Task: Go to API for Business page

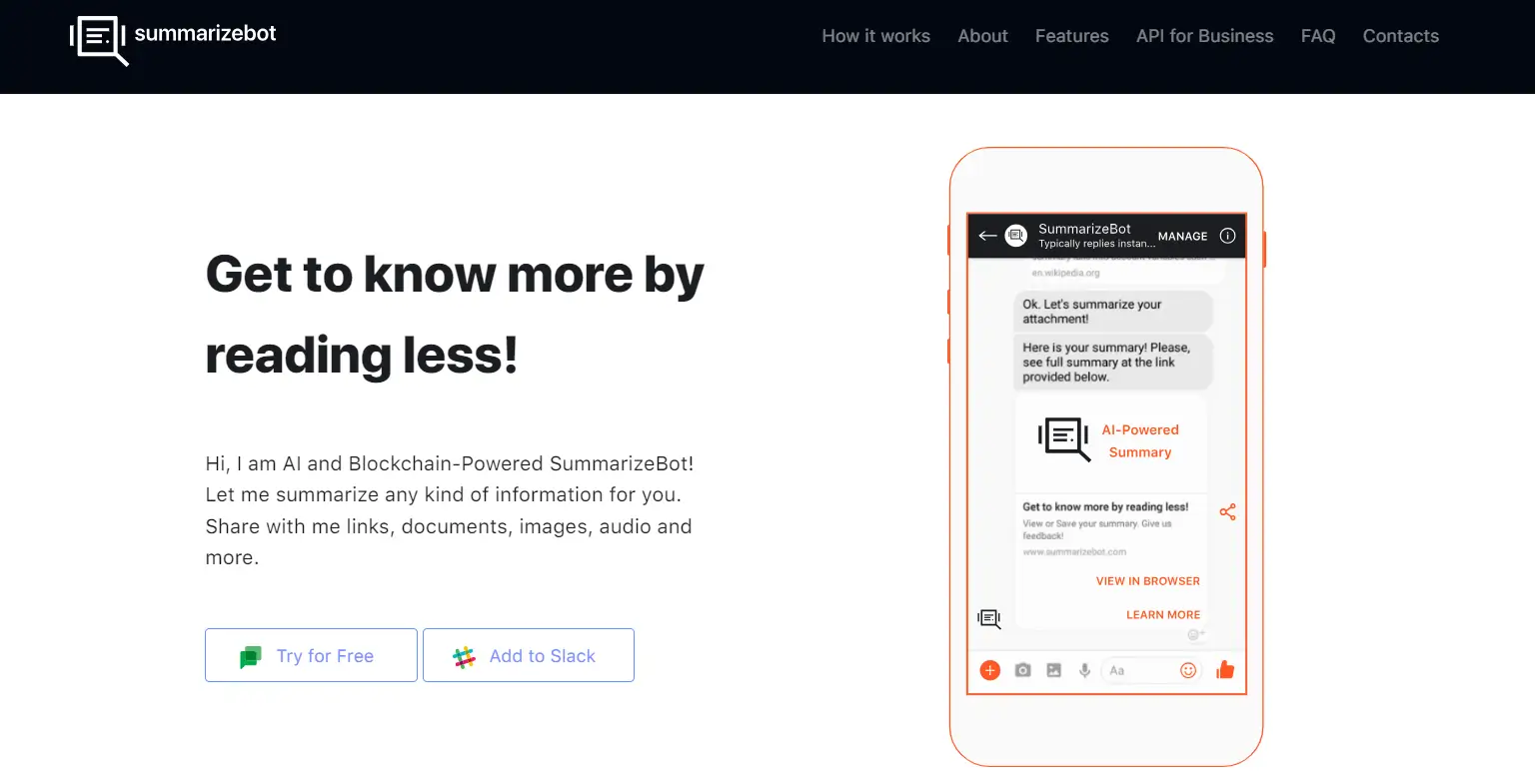Action: 1204,36
